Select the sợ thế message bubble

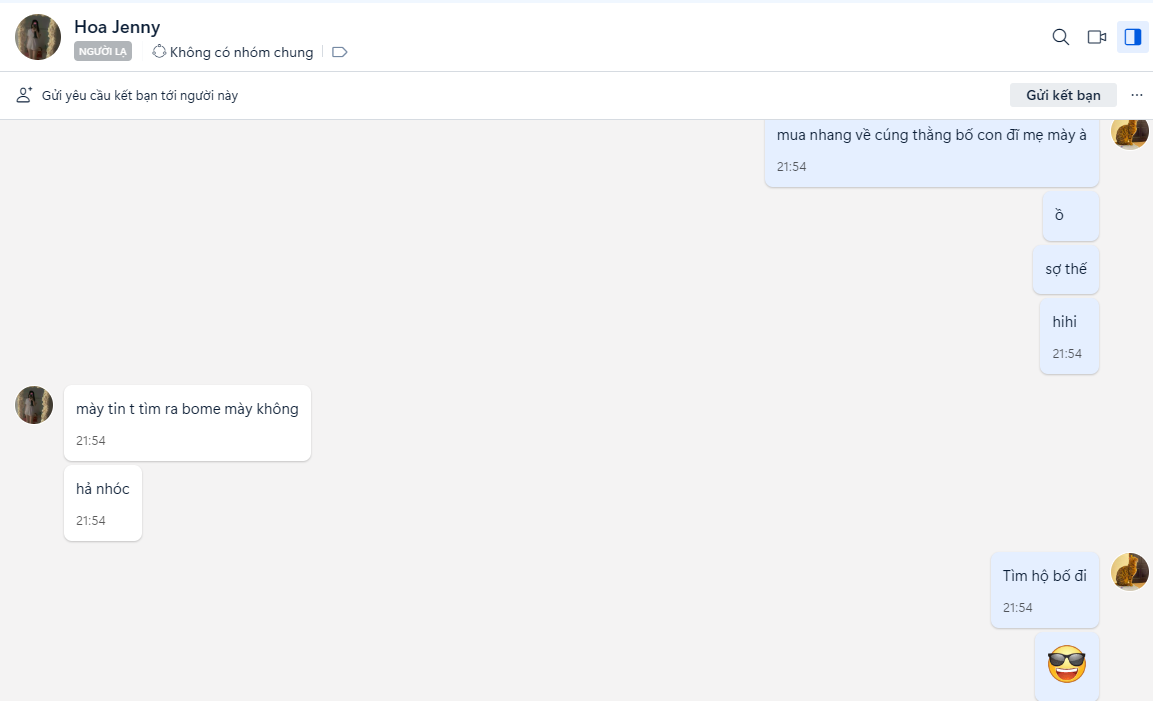[1066, 269]
